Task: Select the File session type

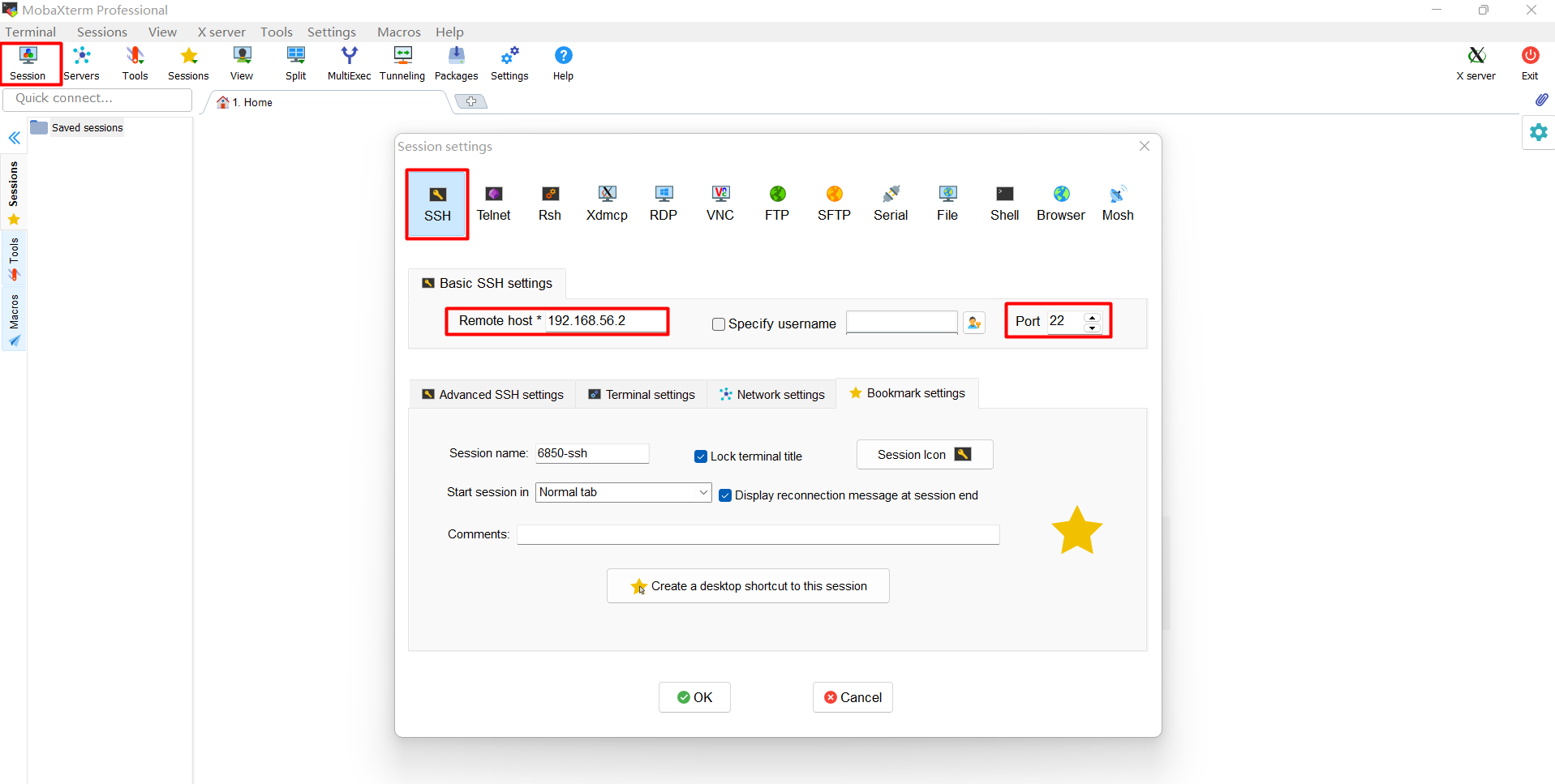Action: [947, 203]
